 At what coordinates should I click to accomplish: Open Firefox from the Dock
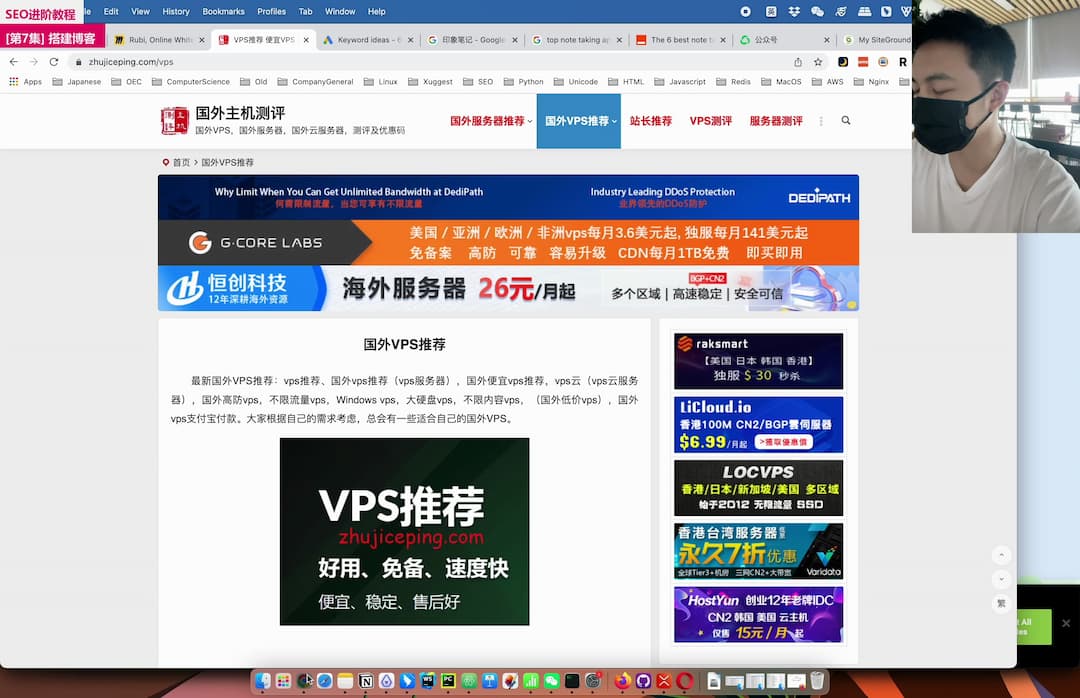coord(622,681)
